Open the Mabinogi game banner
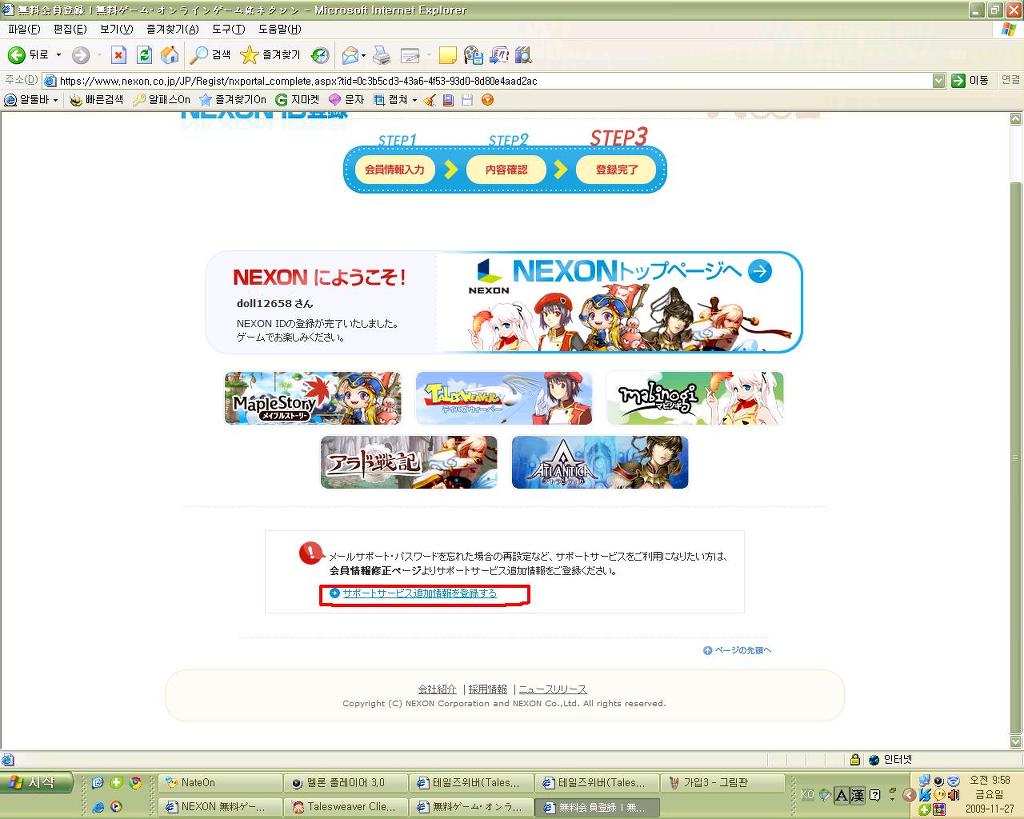This screenshot has height=819, width=1024. [x=695, y=398]
